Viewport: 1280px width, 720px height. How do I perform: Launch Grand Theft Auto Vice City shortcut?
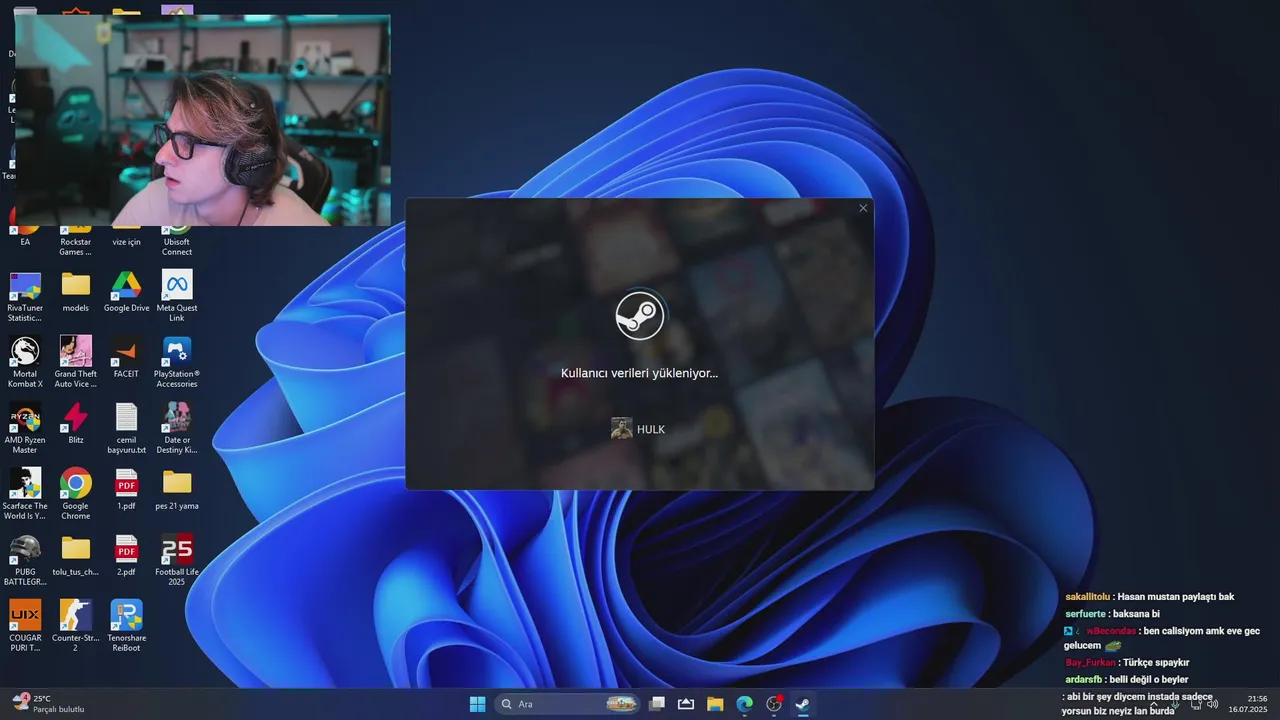click(76, 362)
